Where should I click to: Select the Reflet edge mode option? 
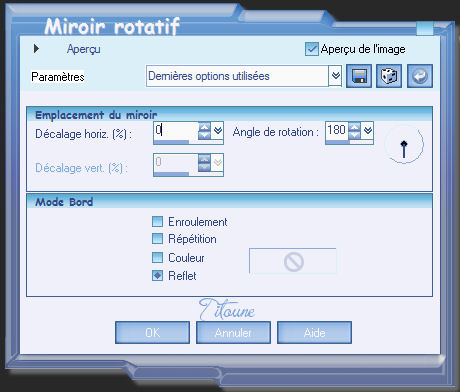point(157,276)
